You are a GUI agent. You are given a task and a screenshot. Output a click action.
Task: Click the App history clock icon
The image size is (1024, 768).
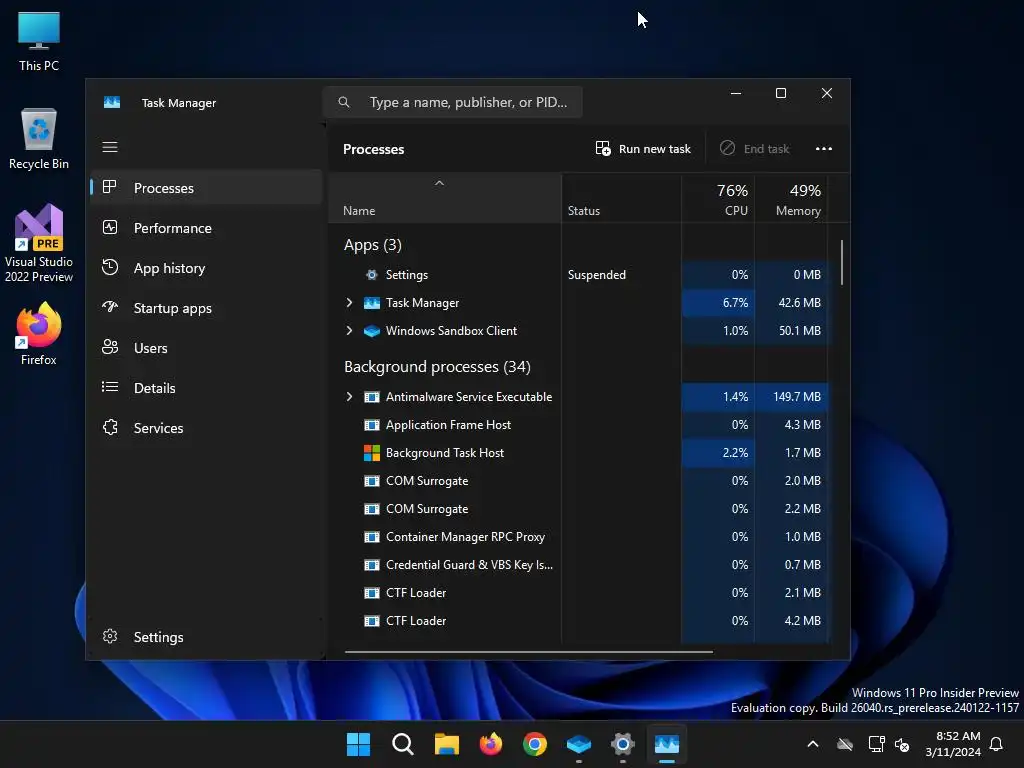click(110, 267)
